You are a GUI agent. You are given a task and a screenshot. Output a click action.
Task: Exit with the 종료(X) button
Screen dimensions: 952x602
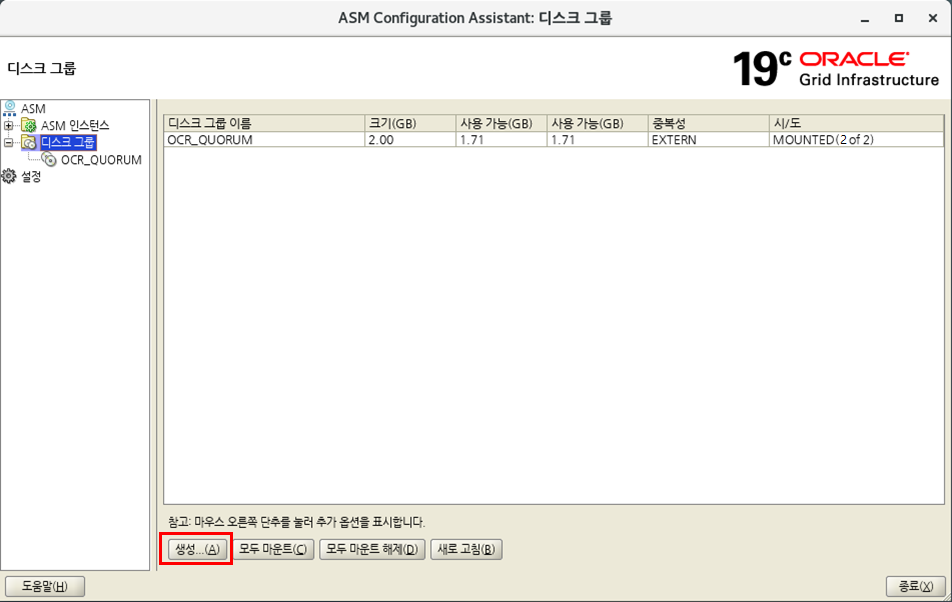(916, 586)
